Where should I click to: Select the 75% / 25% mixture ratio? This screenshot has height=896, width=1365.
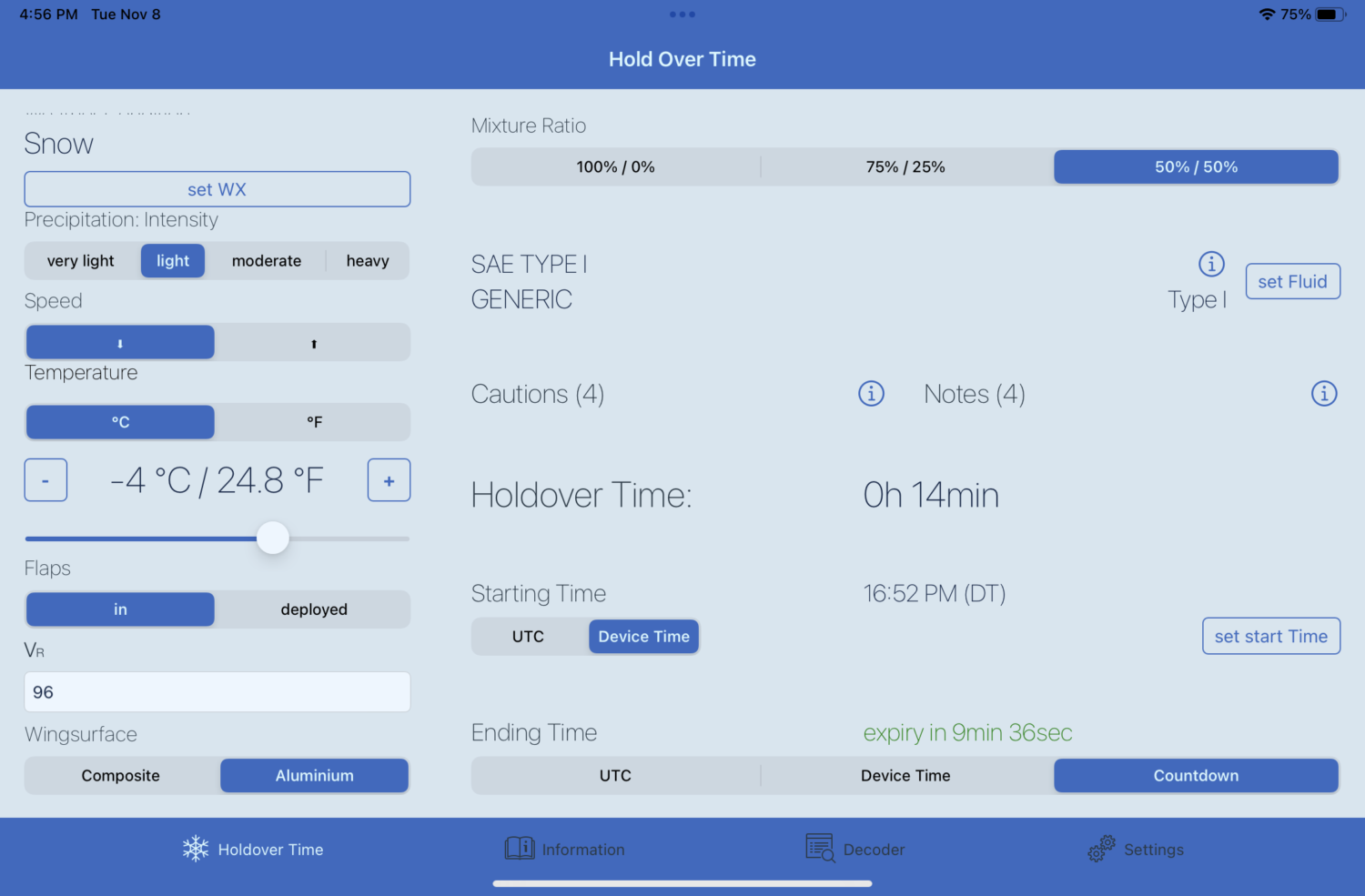pyautogui.click(x=905, y=166)
